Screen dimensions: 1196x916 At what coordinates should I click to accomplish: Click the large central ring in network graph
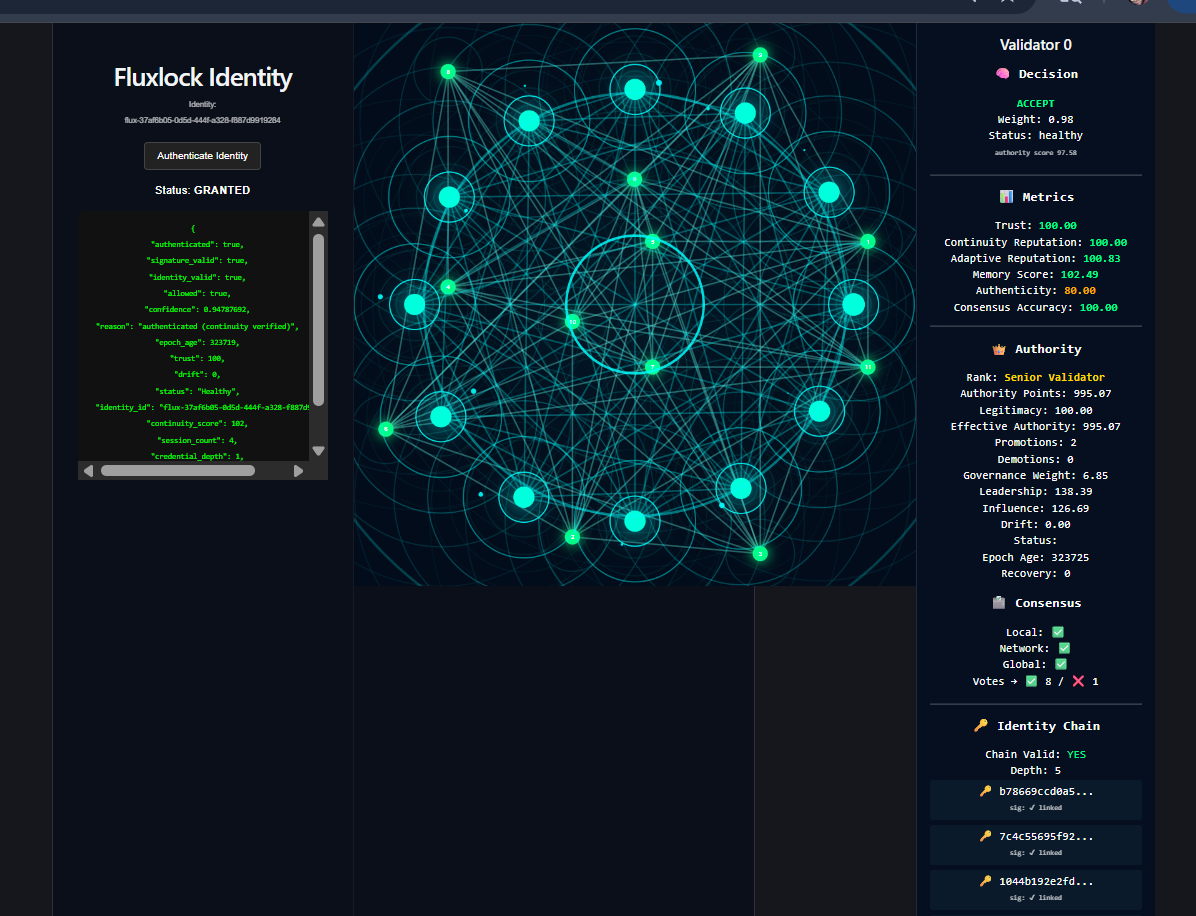[635, 304]
